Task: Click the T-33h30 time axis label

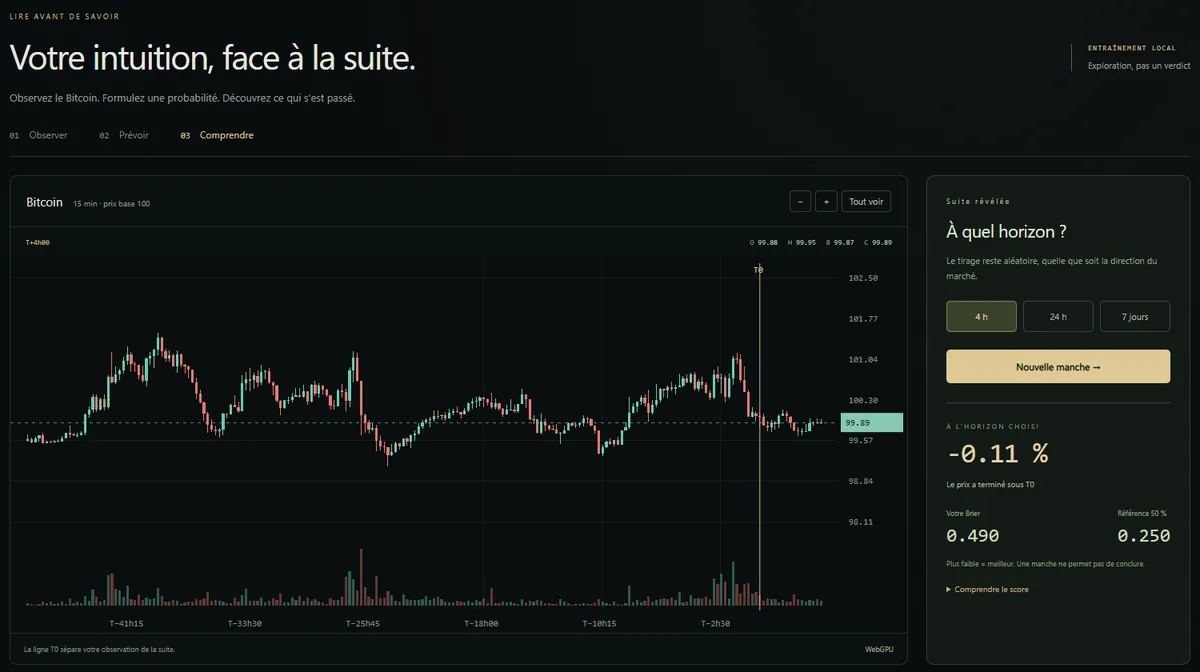Action: click(245, 624)
